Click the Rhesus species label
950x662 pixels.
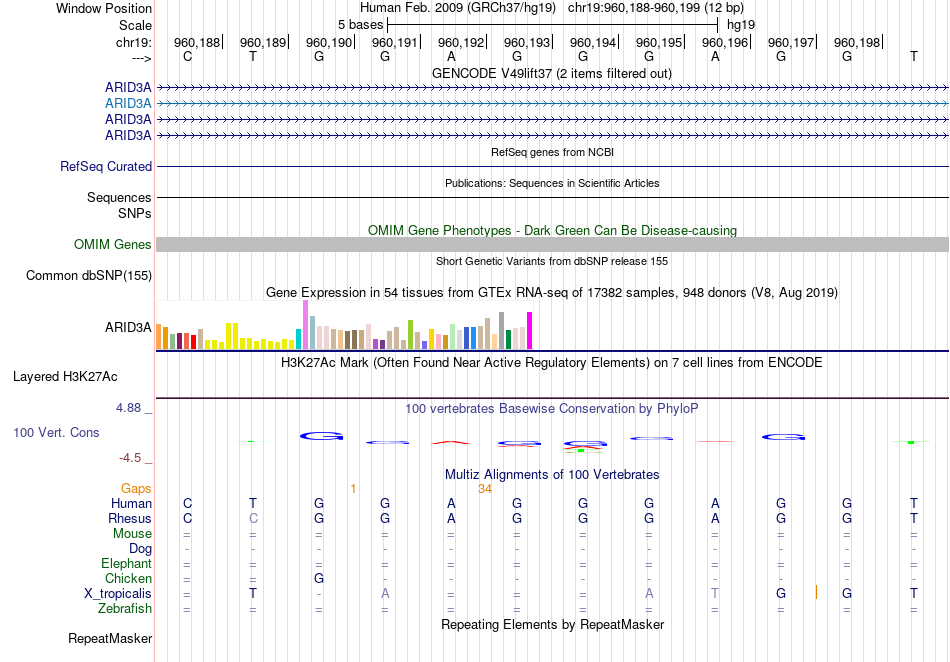(130, 518)
